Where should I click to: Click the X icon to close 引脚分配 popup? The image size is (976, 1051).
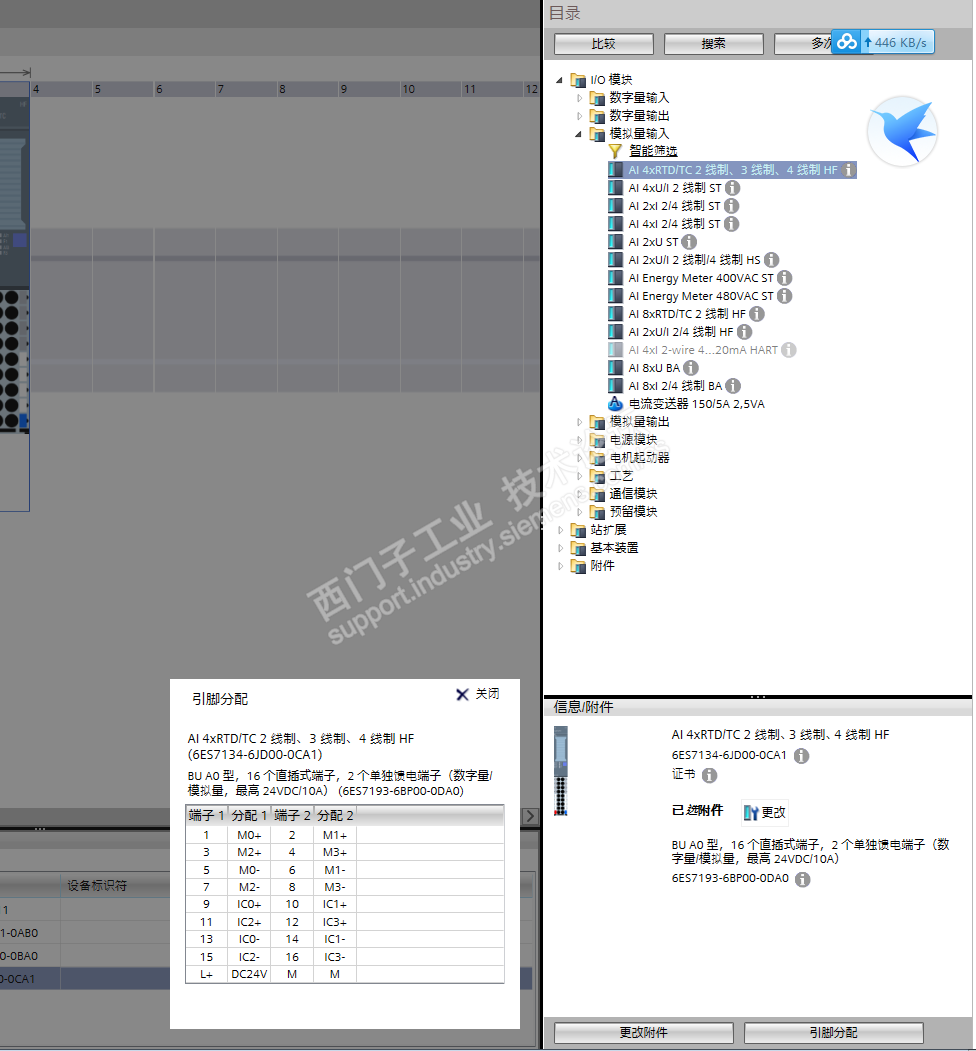(462, 695)
